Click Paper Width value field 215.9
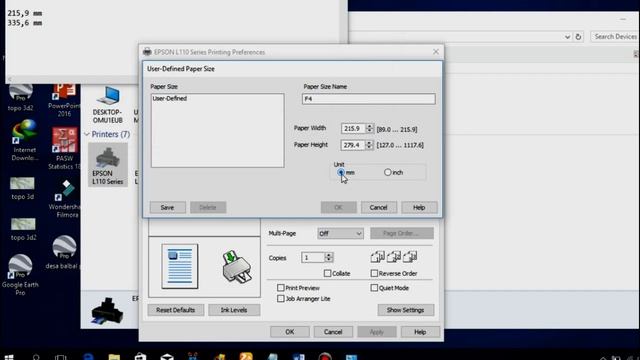 coord(353,129)
